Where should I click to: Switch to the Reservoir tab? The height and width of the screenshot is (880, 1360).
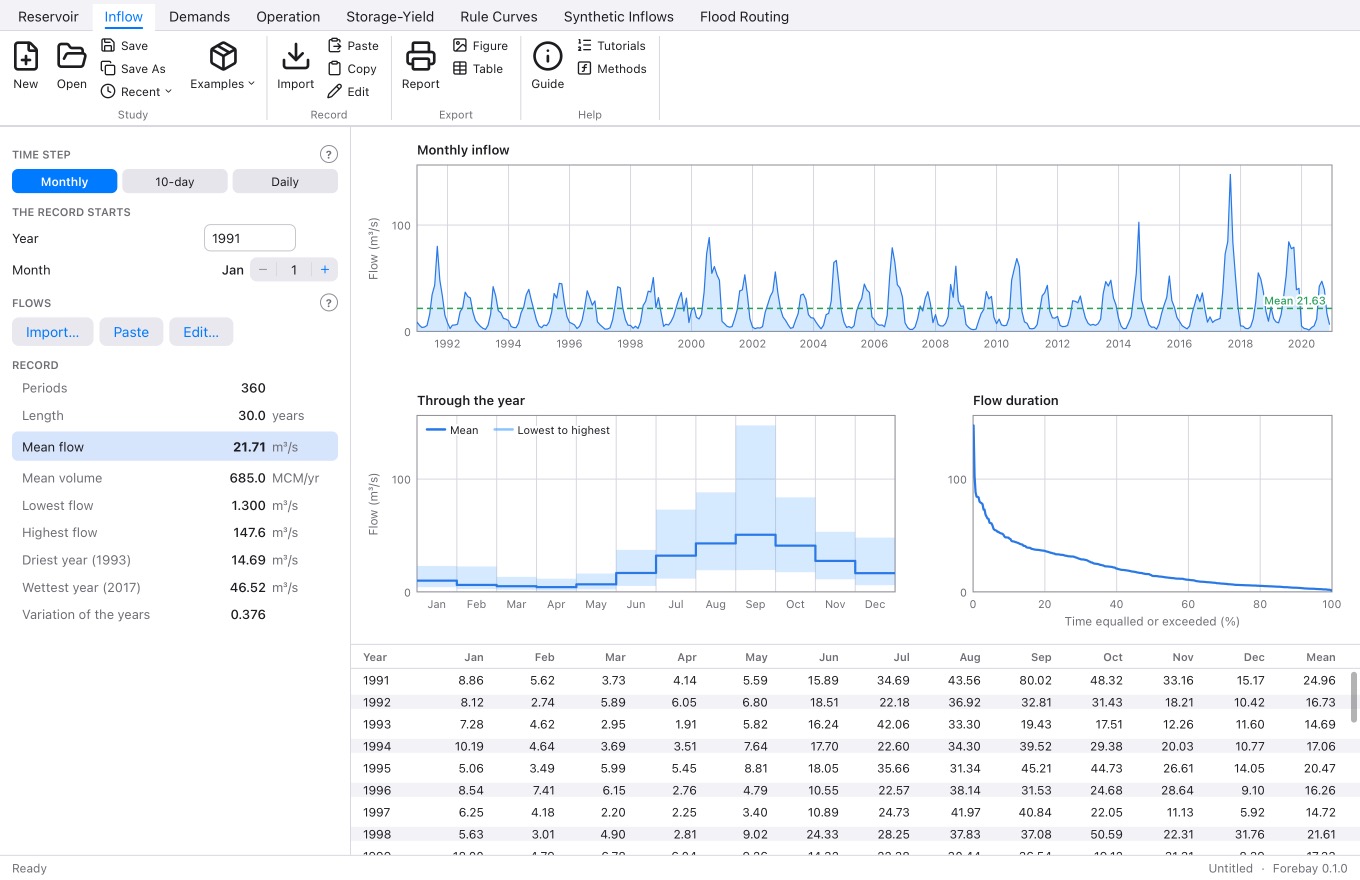tap(49, 16)
